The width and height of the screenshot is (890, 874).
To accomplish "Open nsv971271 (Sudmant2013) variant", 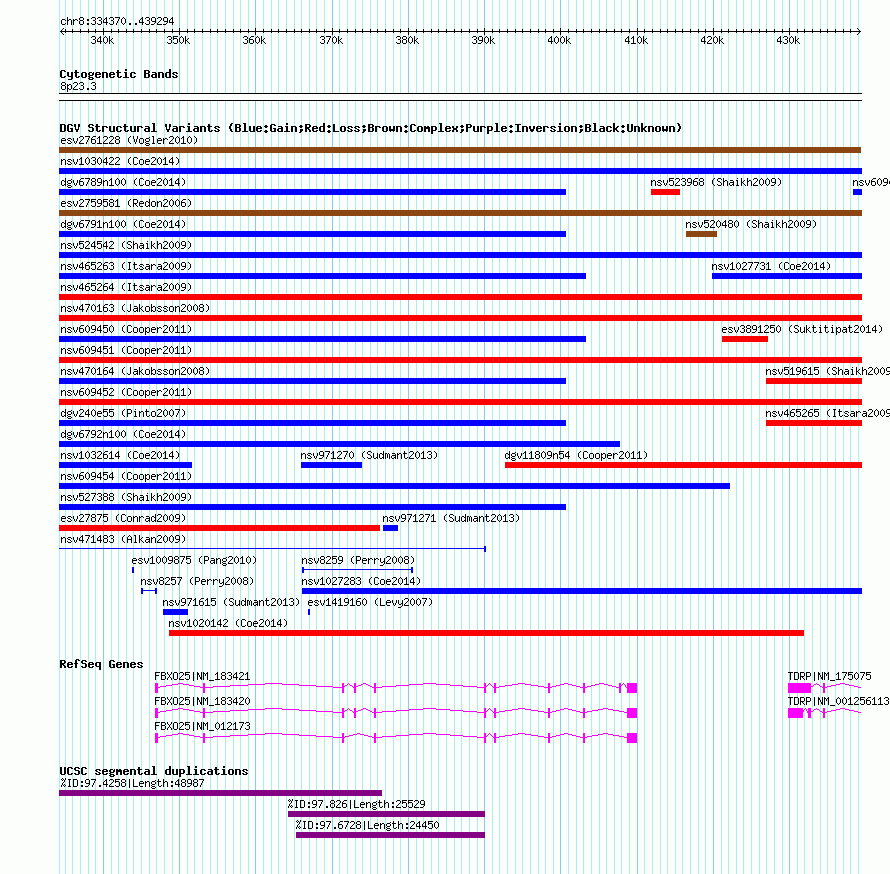I will click(x=391, y=528).
